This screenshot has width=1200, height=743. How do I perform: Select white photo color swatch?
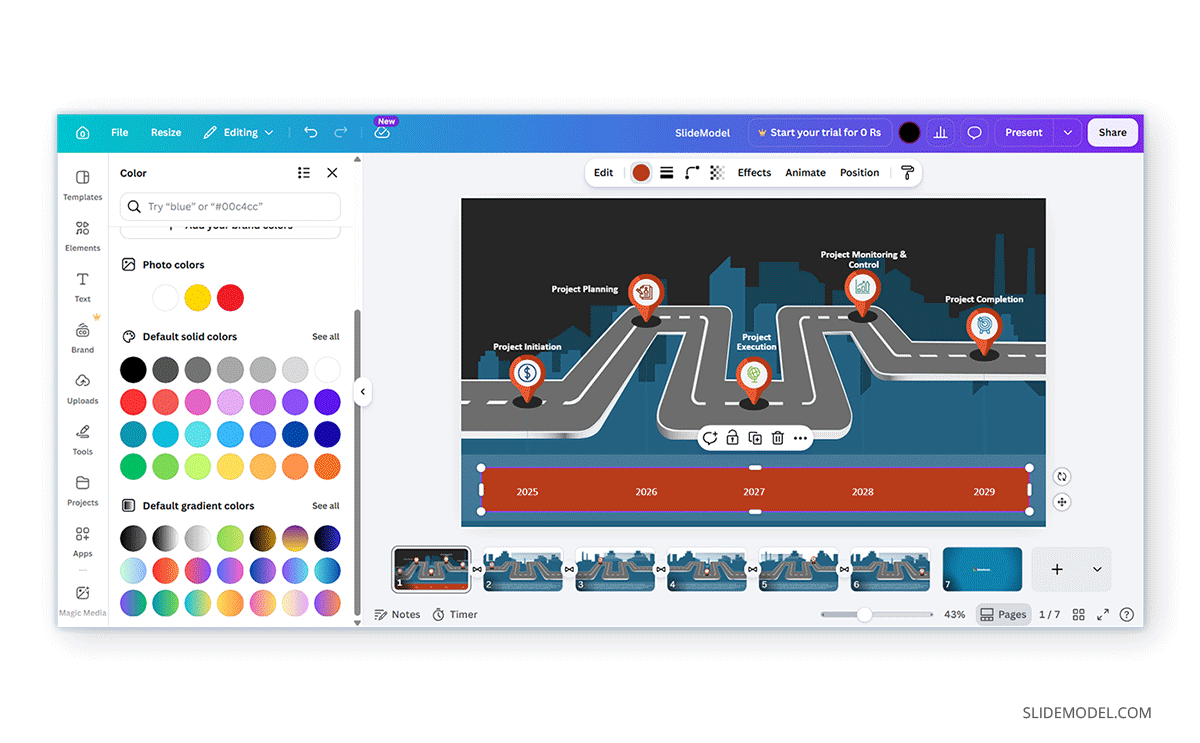(x=166, y=297)
